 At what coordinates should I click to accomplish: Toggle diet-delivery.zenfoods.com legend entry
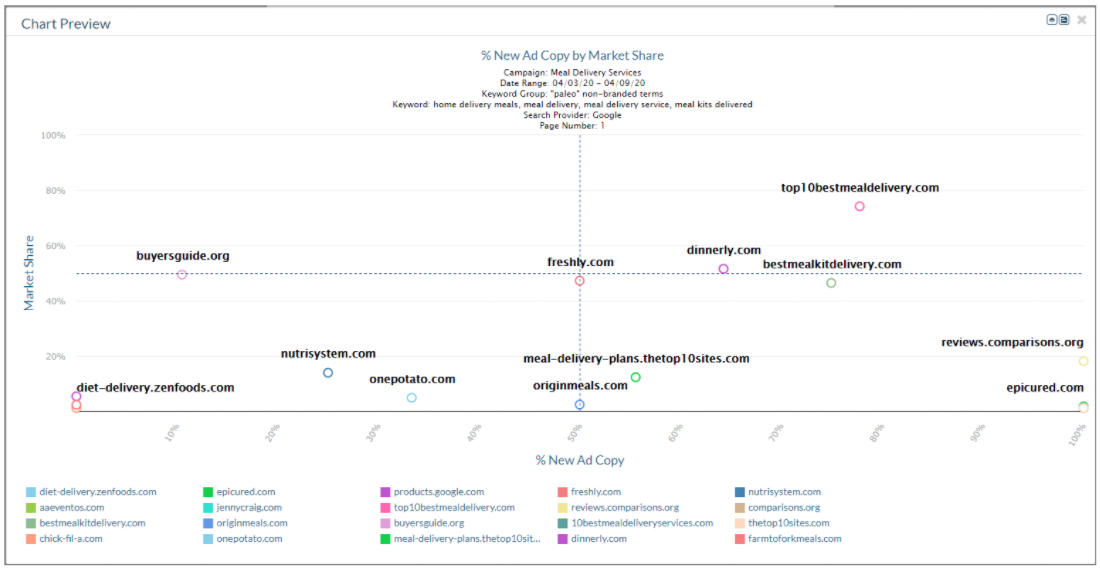(91, 492)
